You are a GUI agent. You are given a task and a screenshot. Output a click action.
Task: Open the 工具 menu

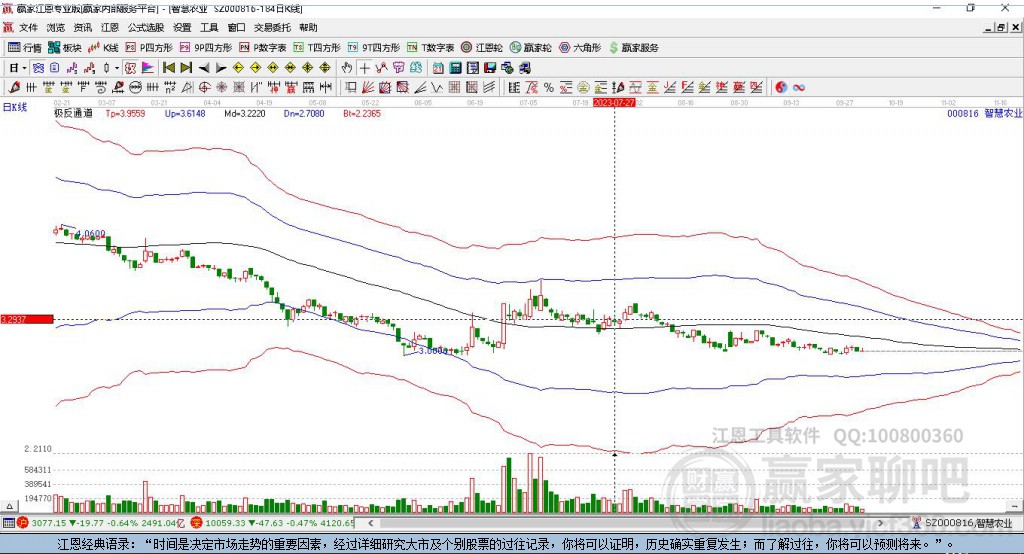[209, 27]
